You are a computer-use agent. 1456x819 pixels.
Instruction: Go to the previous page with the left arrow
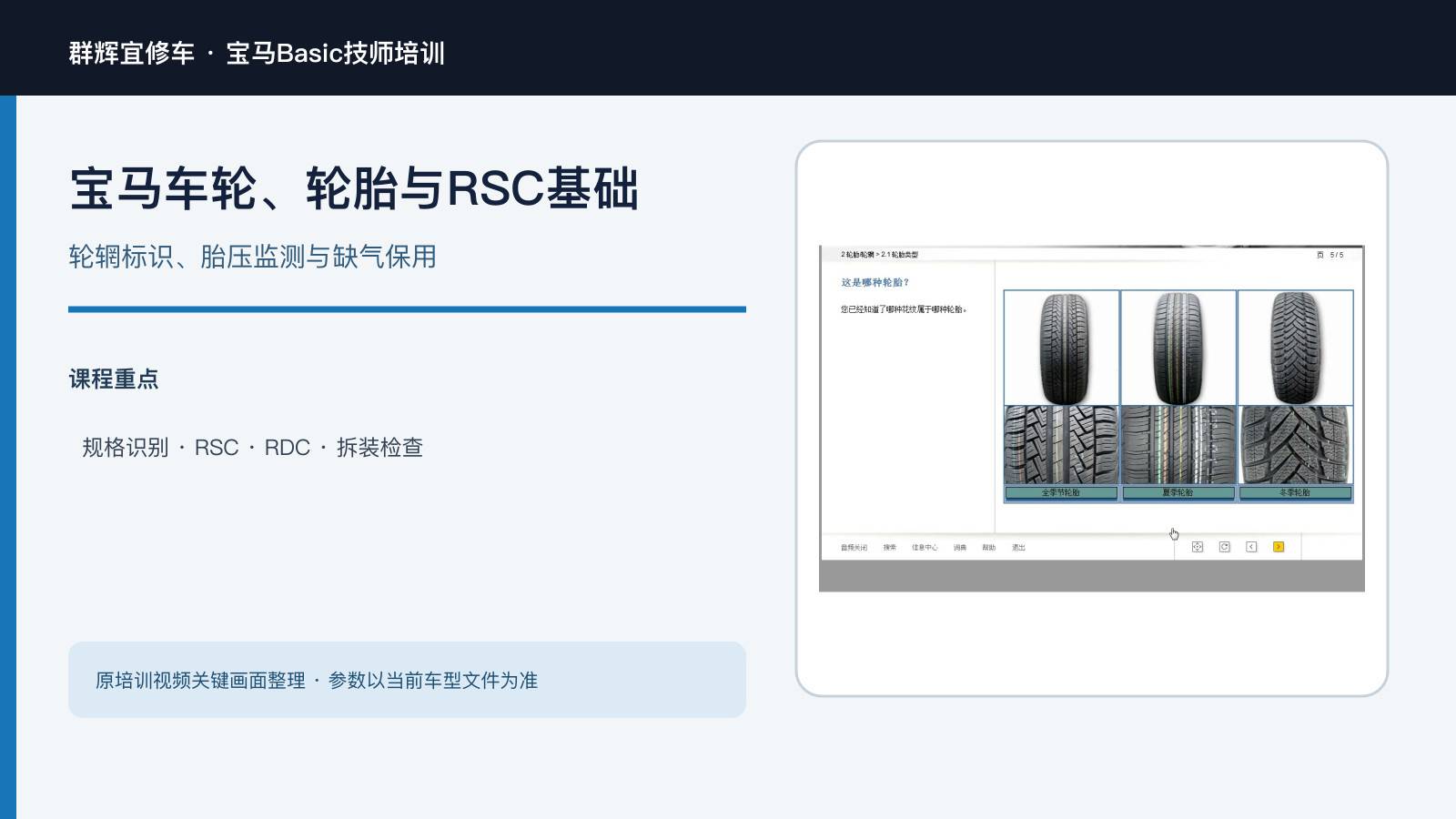point(1251,547)
